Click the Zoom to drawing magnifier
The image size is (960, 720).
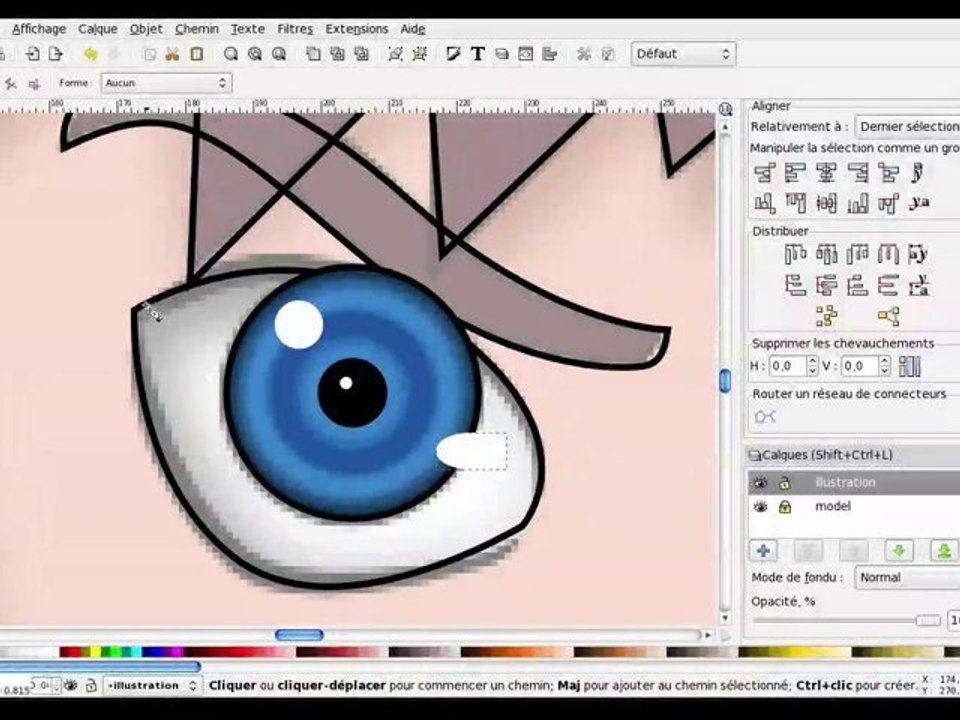pos(255,54)
